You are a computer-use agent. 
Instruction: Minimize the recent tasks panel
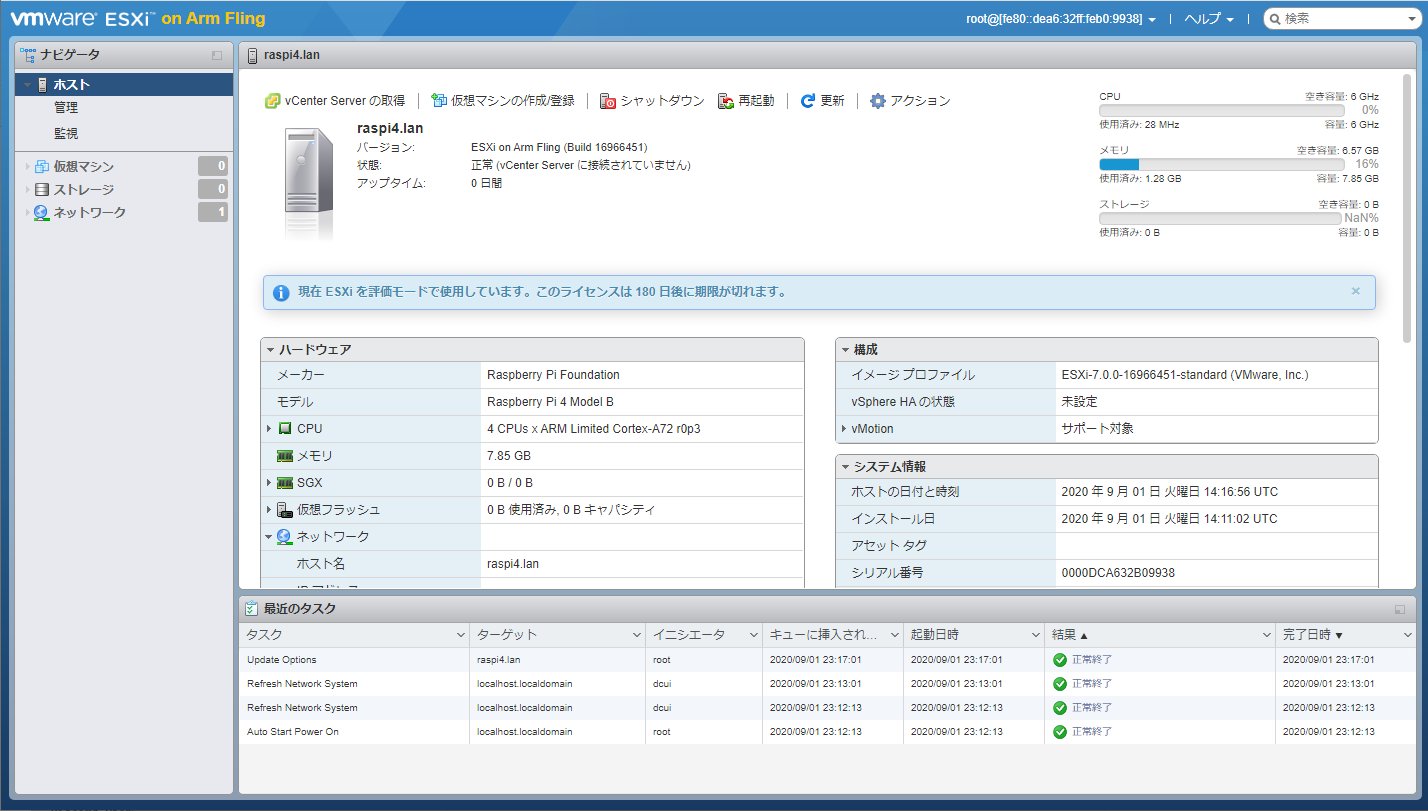(1400, 609)
